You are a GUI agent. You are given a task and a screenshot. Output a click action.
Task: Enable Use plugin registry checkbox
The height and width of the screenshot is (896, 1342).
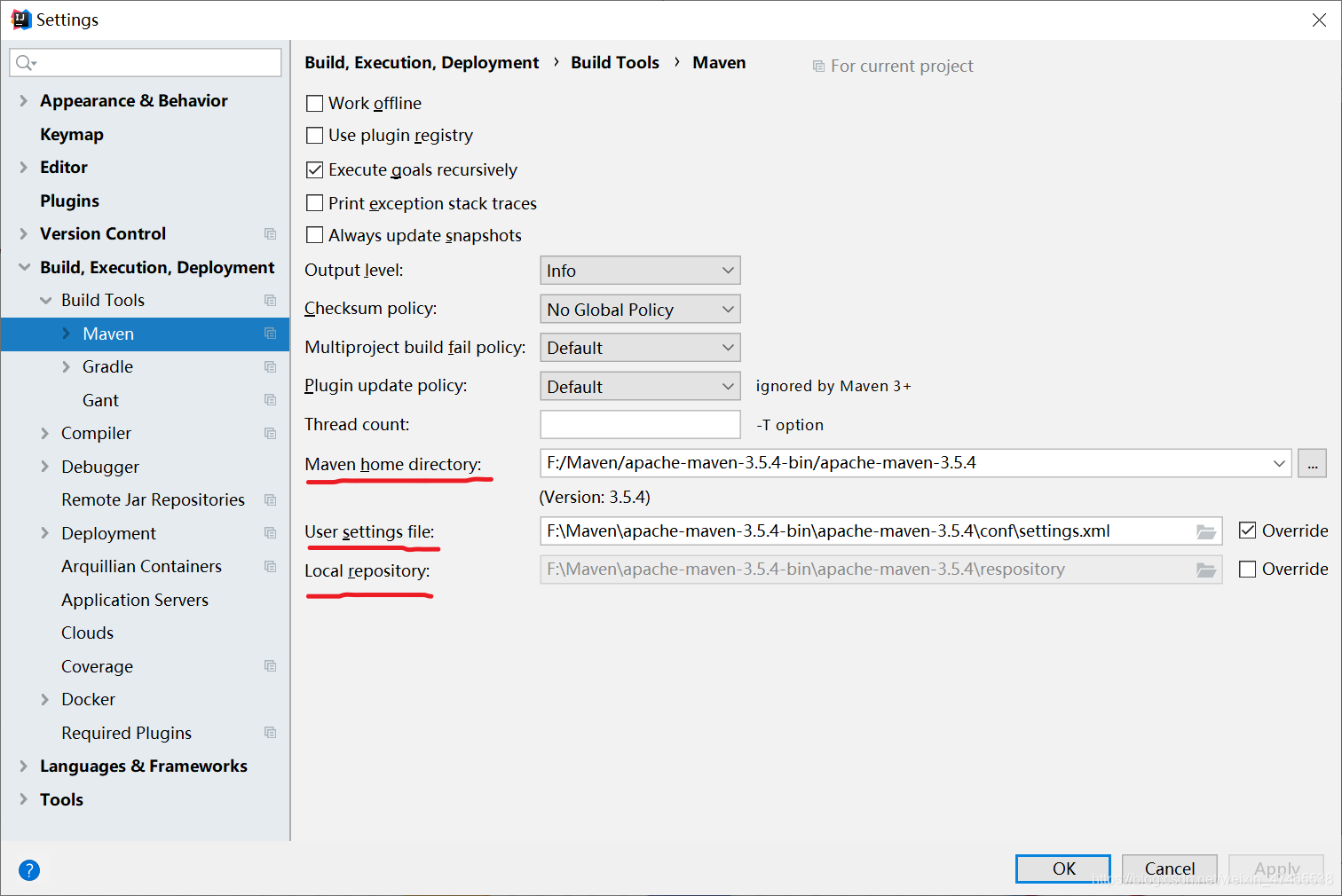pos(314,136)
